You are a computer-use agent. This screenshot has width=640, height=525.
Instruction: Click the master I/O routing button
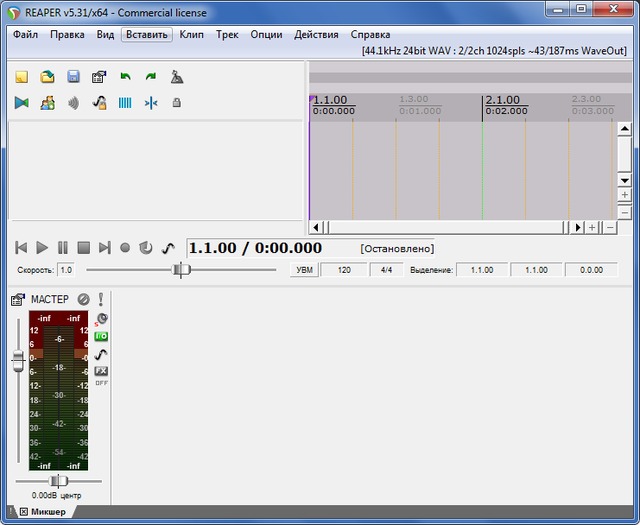[x=101, y=336]
